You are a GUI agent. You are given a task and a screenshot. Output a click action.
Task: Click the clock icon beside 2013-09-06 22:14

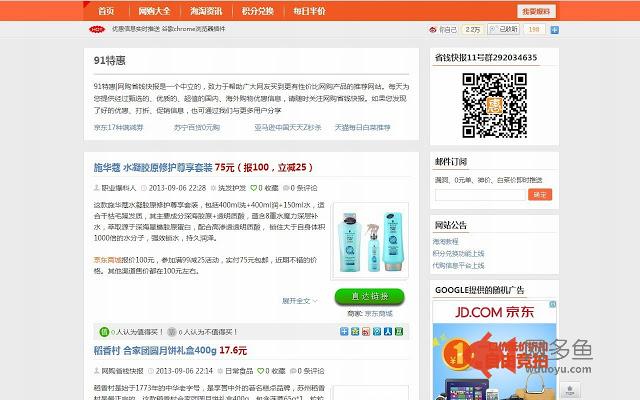(151, 371)
